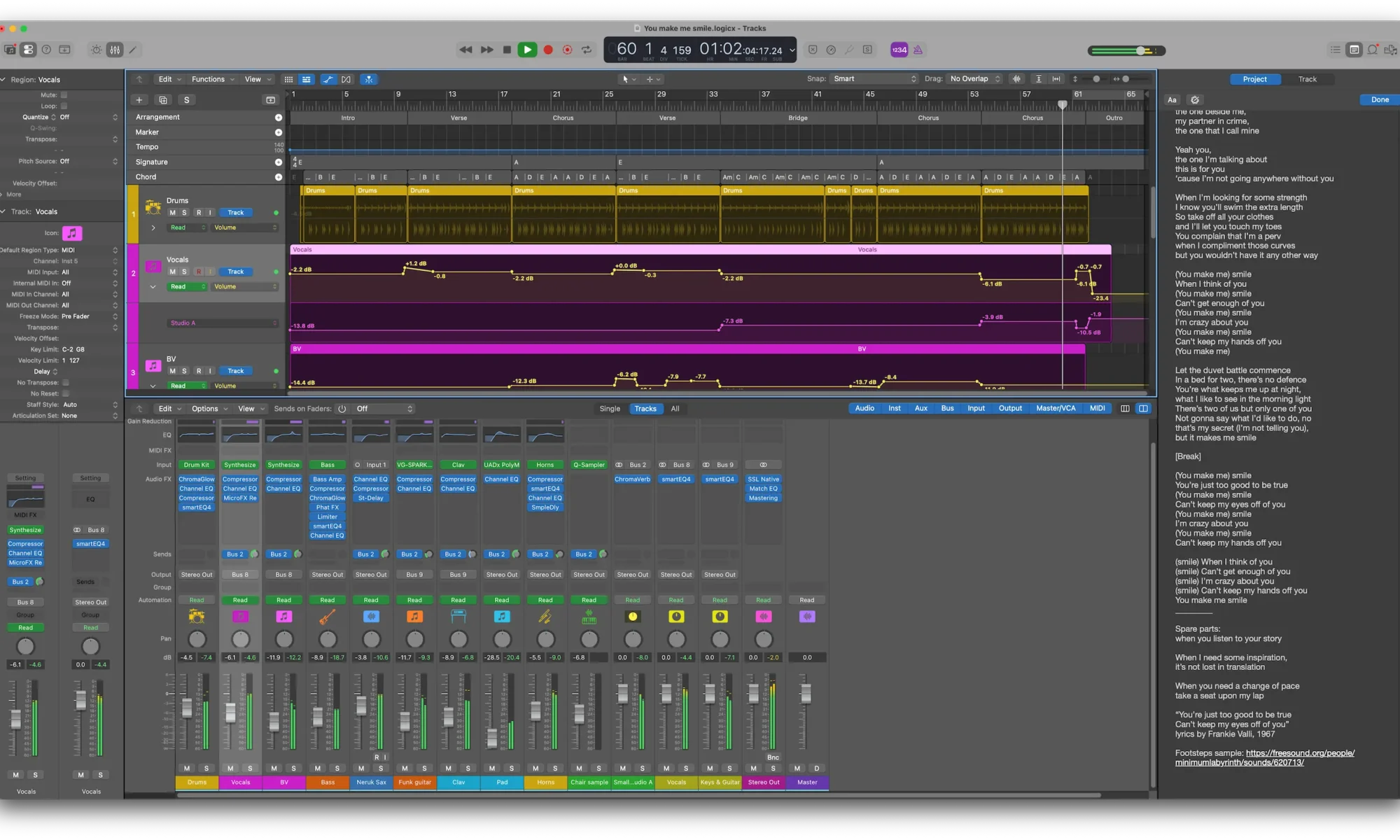
Task: Open Quick Help question mark icon
Action: 46,50
